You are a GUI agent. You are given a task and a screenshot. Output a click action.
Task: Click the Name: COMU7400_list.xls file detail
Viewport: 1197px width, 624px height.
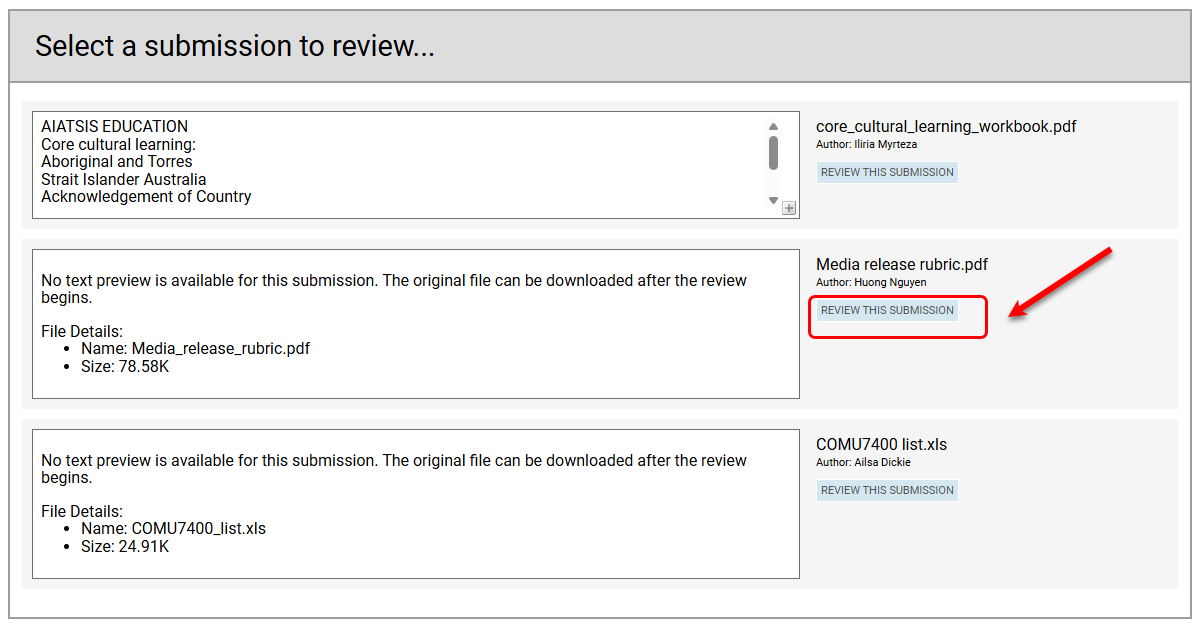pyautogui.click(x=173, y=529)
